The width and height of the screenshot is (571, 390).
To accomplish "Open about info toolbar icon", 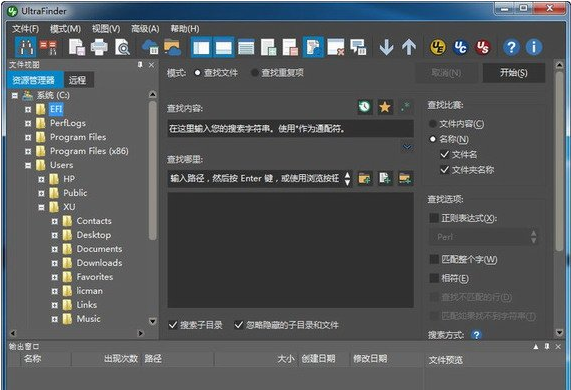I will 534,47.
